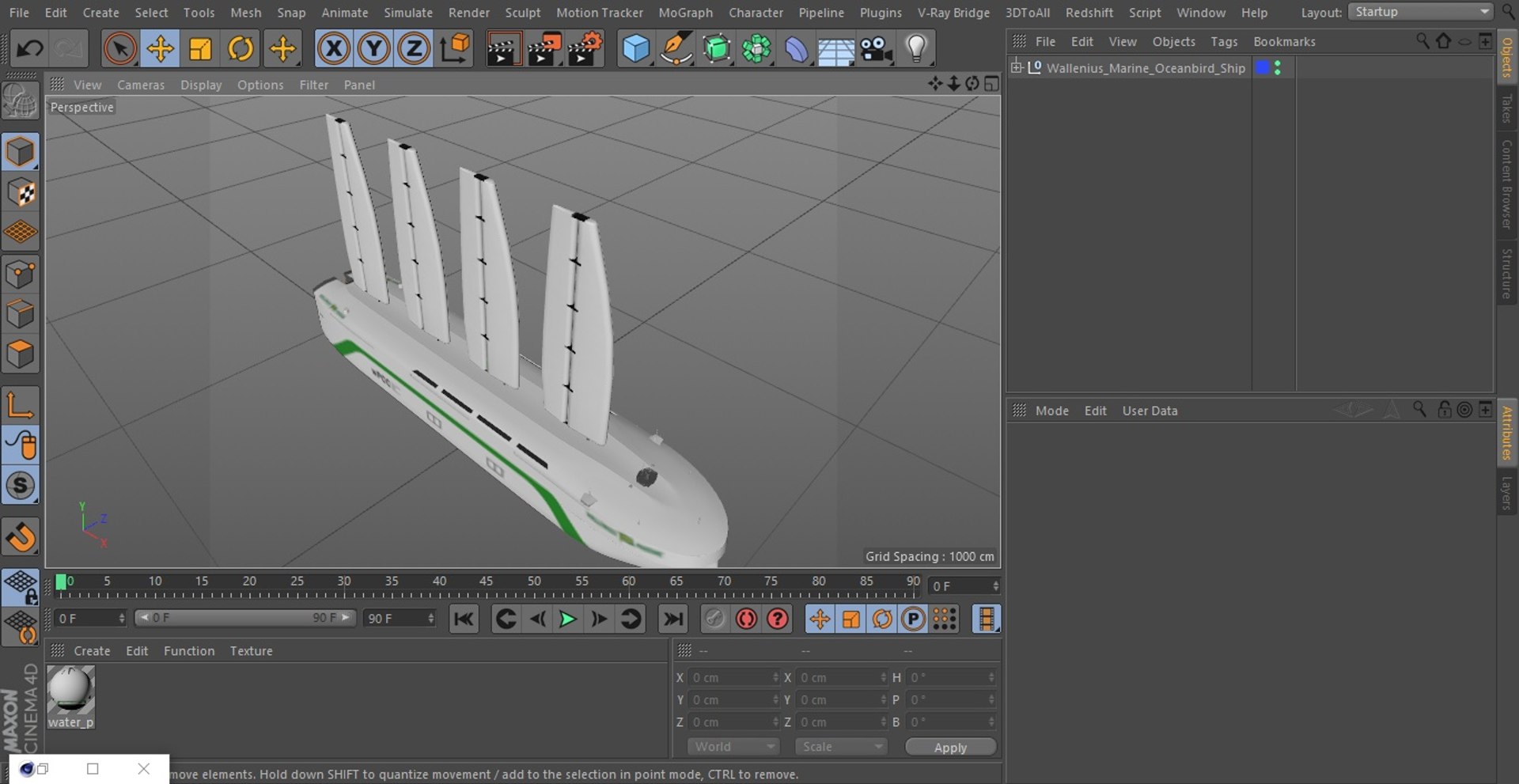This screenshot has width=1519, height=784.
Task: Toggle Parameter keyframe recording
Action: tap(913, 619)
